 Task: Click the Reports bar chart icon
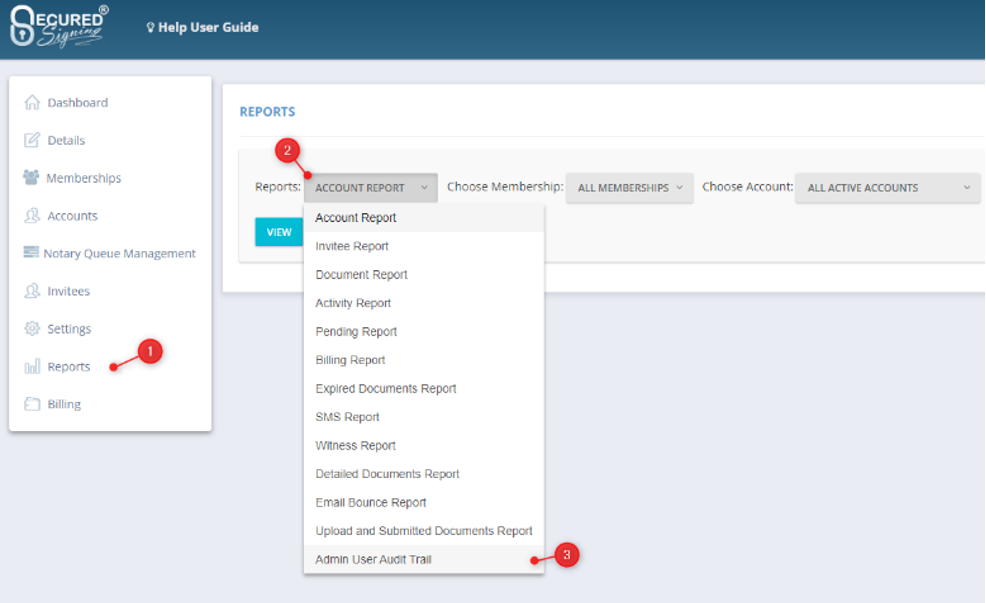(32, 367)
